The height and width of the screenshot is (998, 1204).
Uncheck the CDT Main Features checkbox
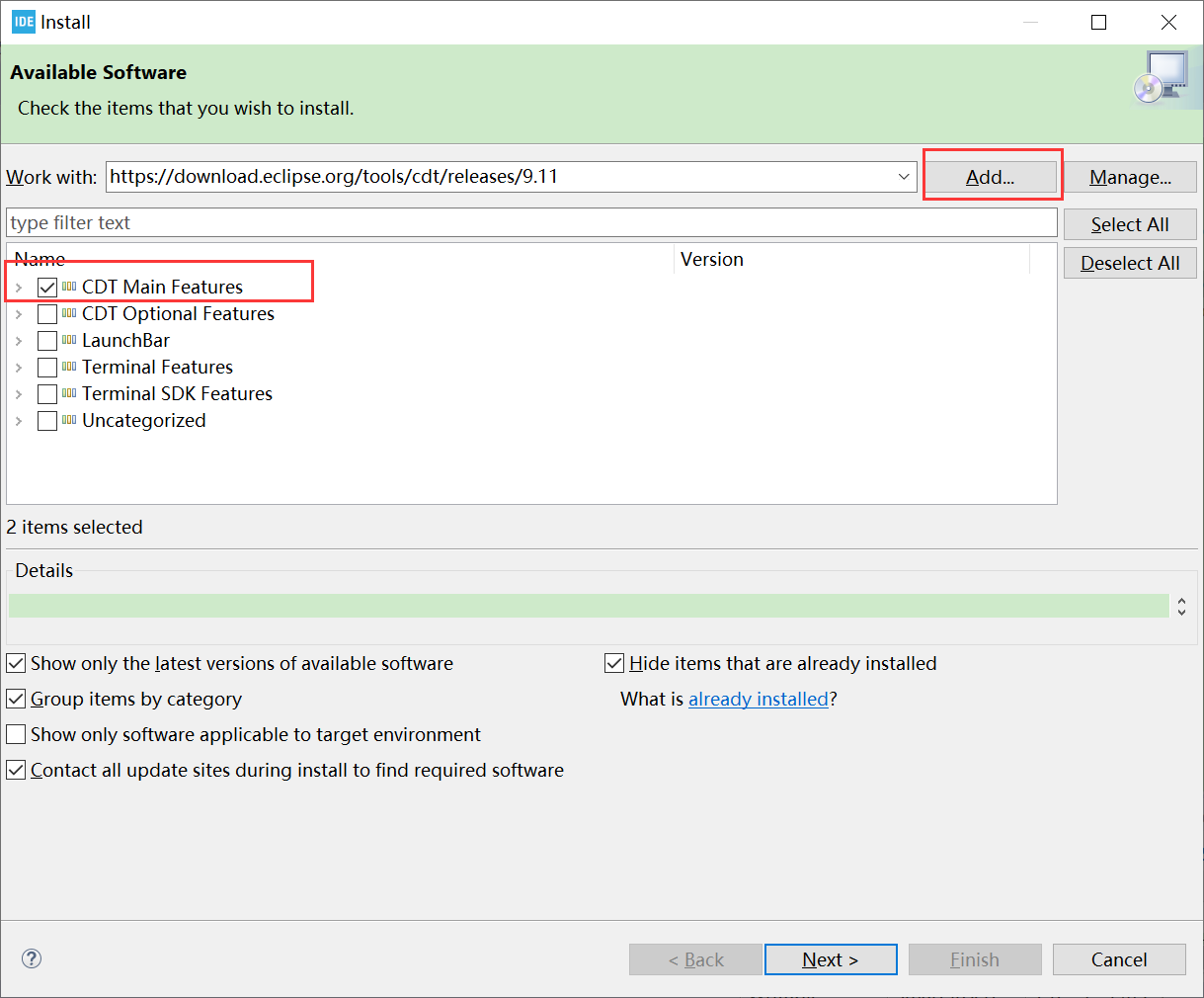(47, 288)
